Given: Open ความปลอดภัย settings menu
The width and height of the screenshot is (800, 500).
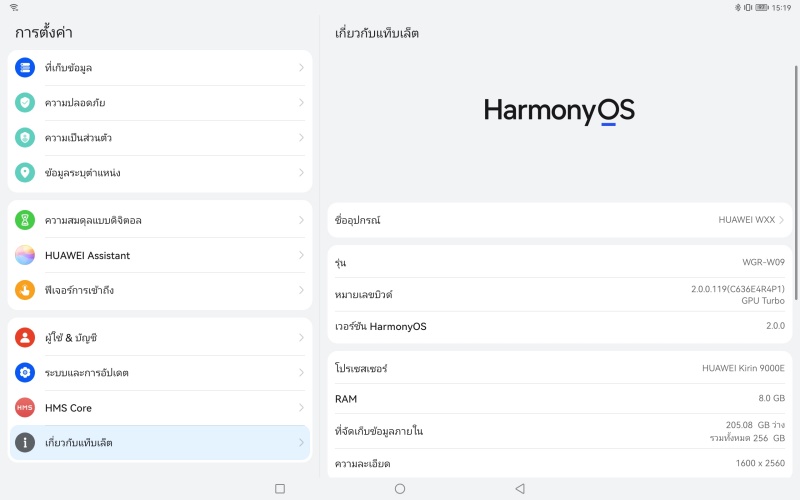Looking at the screenshot, I should coord(160,103).
